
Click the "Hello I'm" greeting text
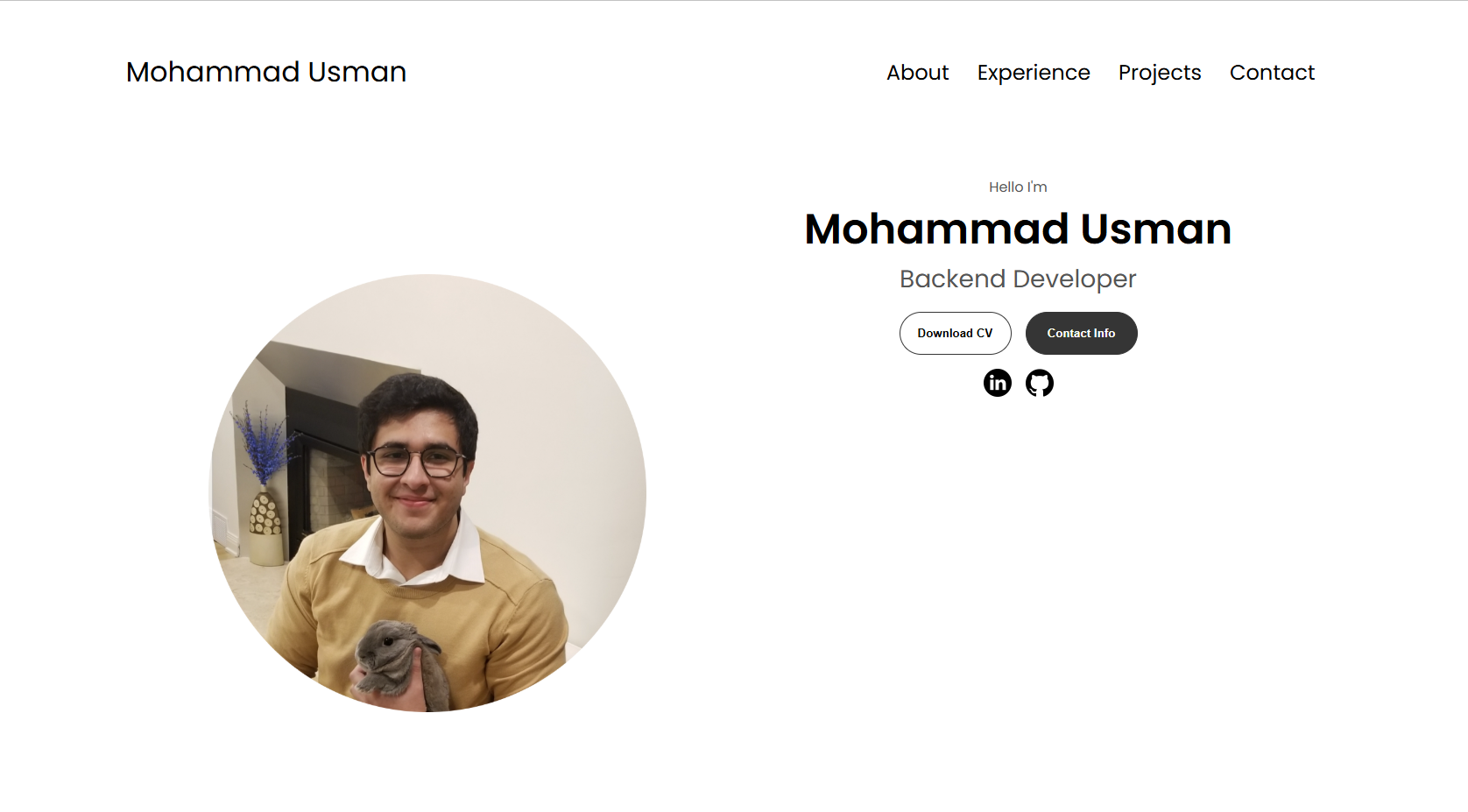1018,187
